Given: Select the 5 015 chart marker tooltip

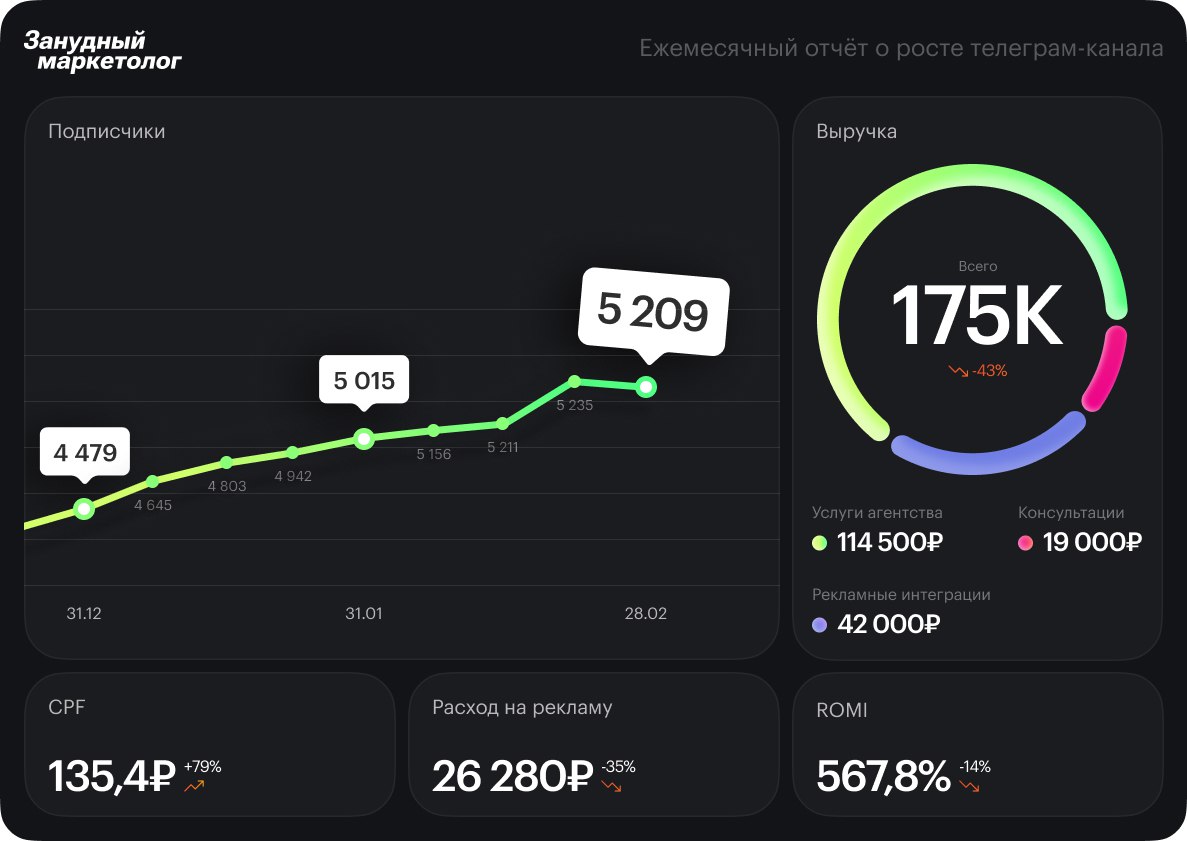Looking at the screenshot, I should click(x=364, y=380).
